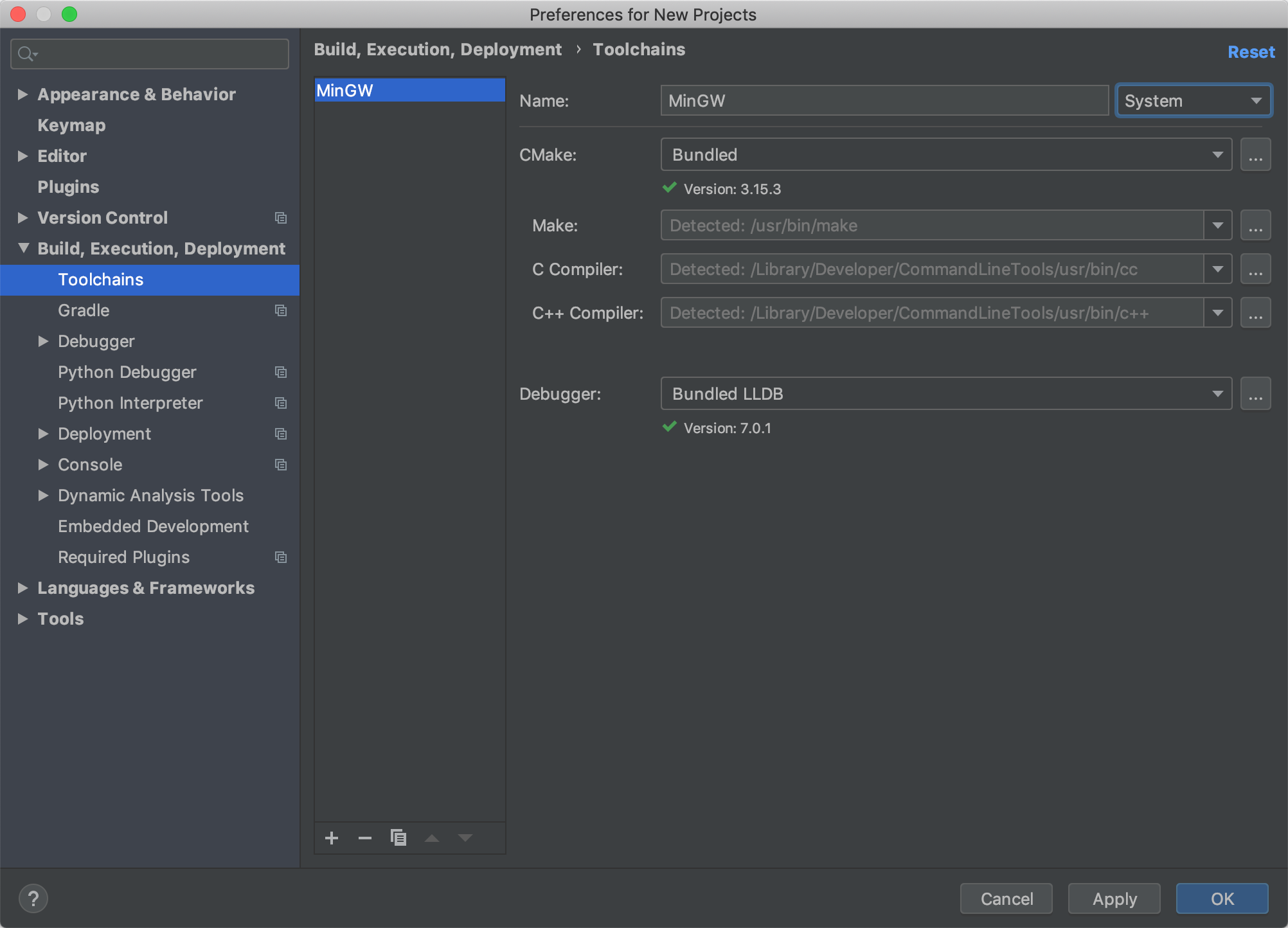Click the Reset link

[1251, 52]
